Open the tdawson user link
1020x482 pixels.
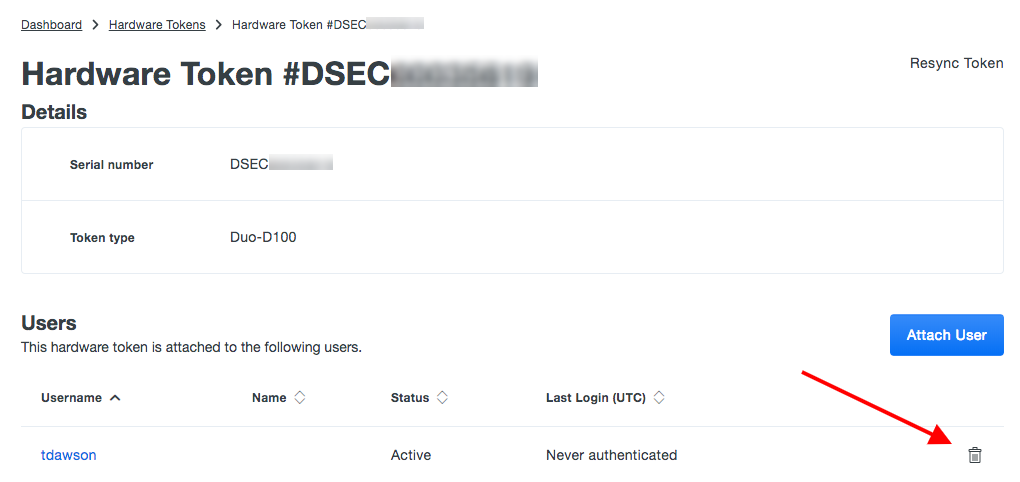coord(68,455)
